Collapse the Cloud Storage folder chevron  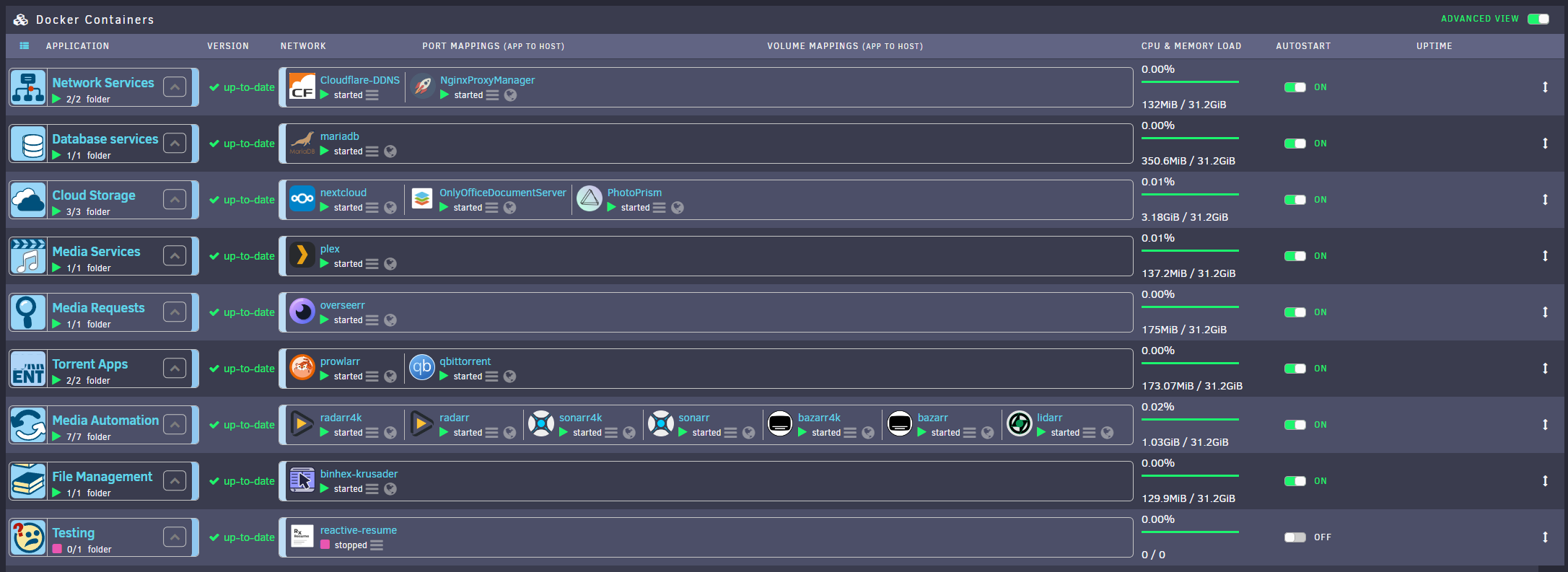coord(175,199)
